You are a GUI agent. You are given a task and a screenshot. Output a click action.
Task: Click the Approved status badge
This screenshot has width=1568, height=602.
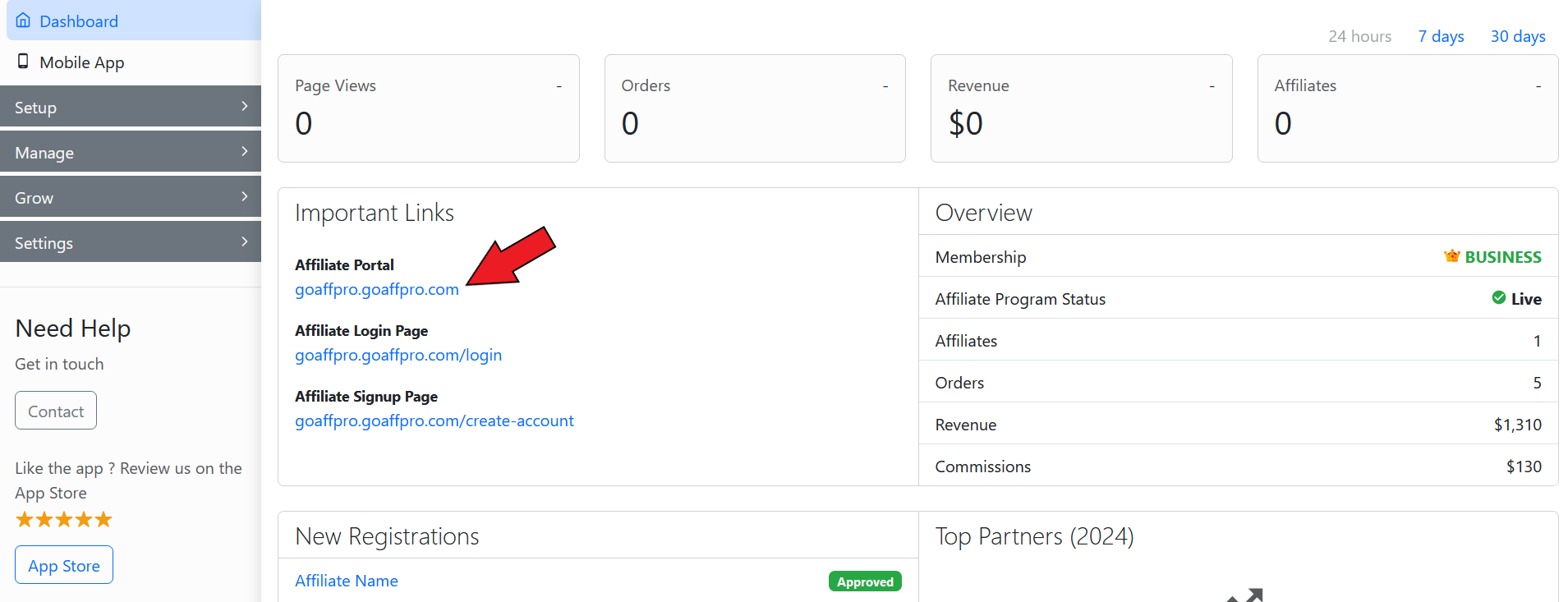865,581
